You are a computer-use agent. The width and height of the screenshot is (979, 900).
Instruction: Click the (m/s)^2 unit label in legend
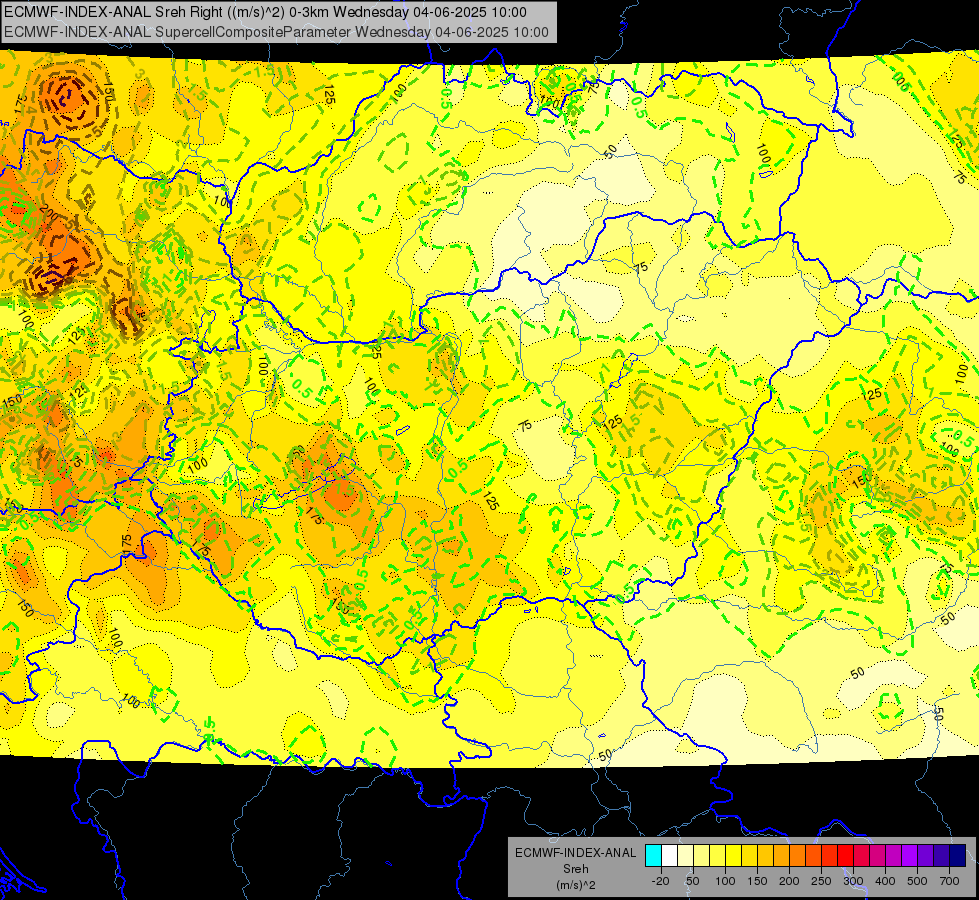point(576,884)
